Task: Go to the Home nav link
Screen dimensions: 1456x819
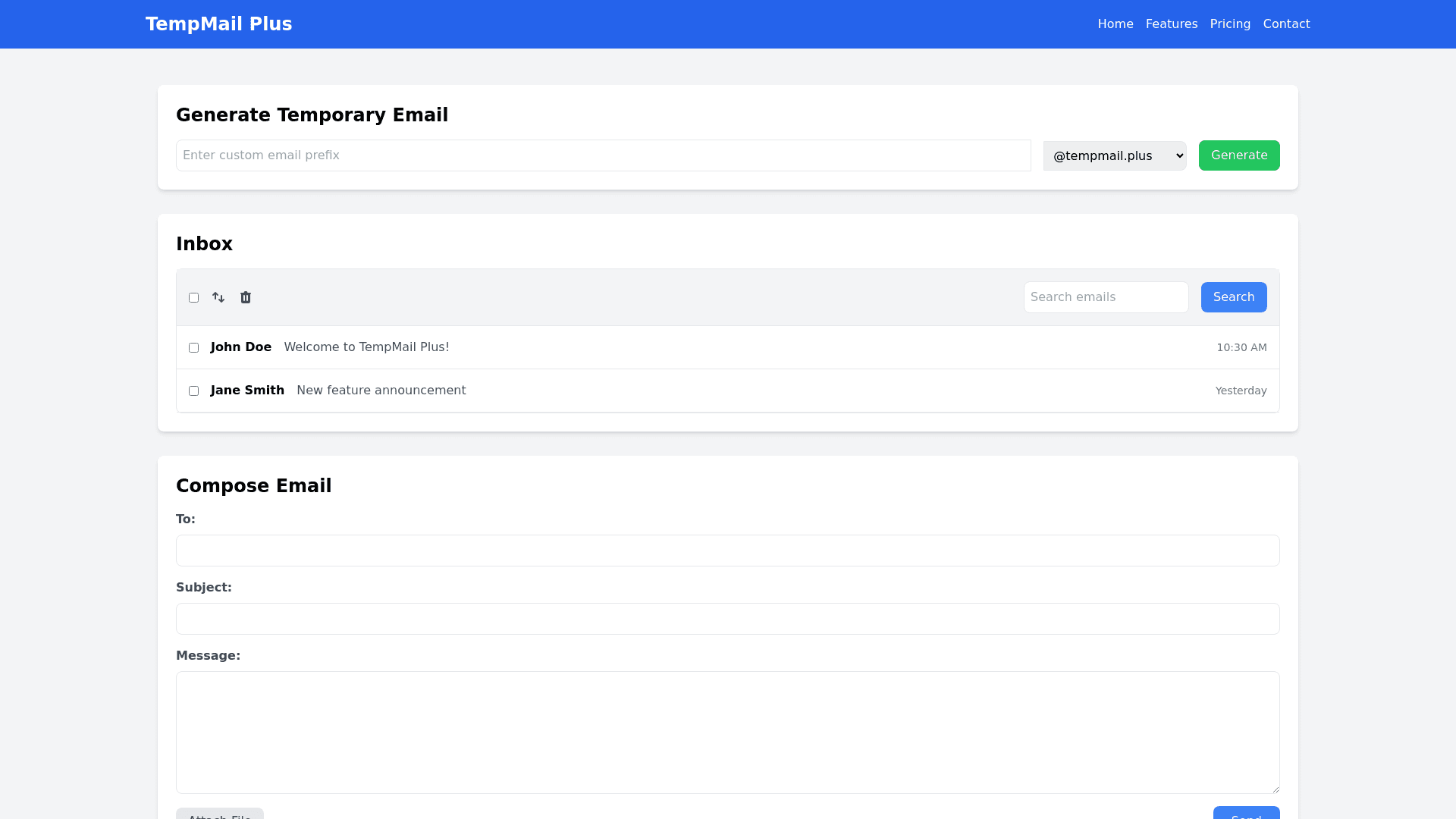Action: tap(1115, 24)
